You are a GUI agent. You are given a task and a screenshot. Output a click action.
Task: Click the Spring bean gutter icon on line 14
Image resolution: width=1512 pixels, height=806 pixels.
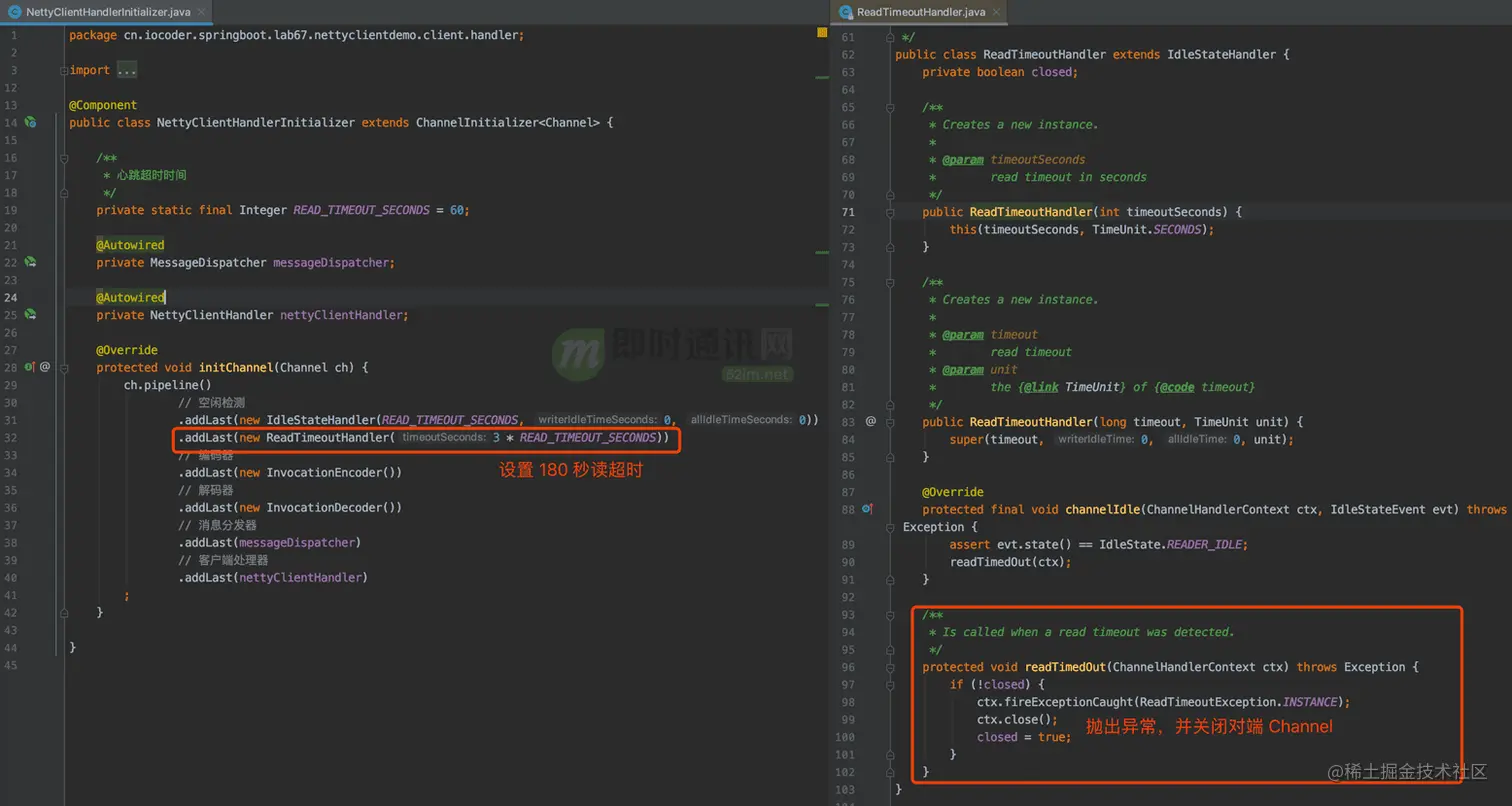30,122
